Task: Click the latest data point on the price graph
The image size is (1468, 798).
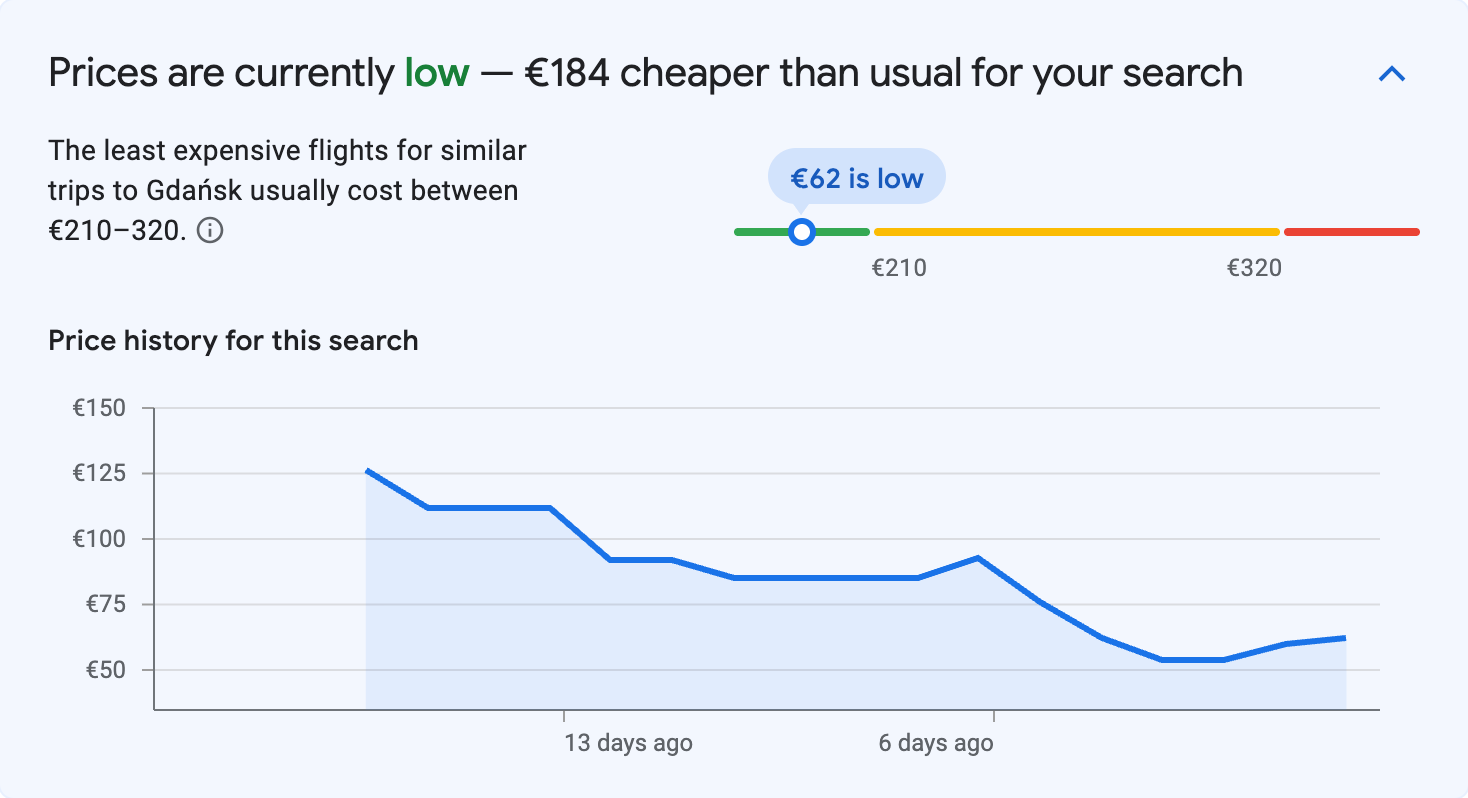Action: pyautogui.click(x=1345, y=636)
